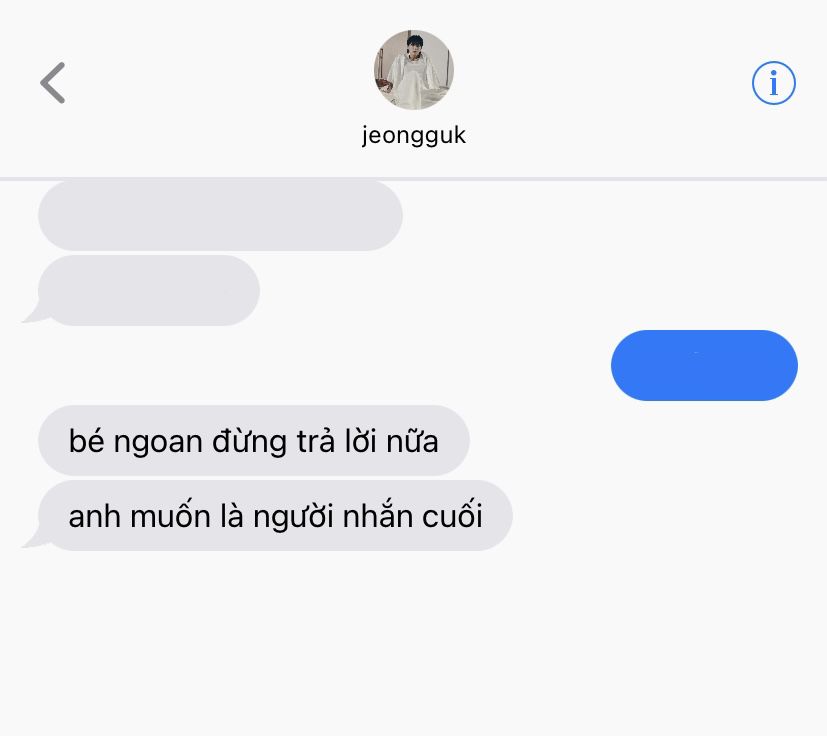Select message "bé ngoan đừng trả lời nữa"
This screenshot has width=827, height=736.
pos(254,441)
